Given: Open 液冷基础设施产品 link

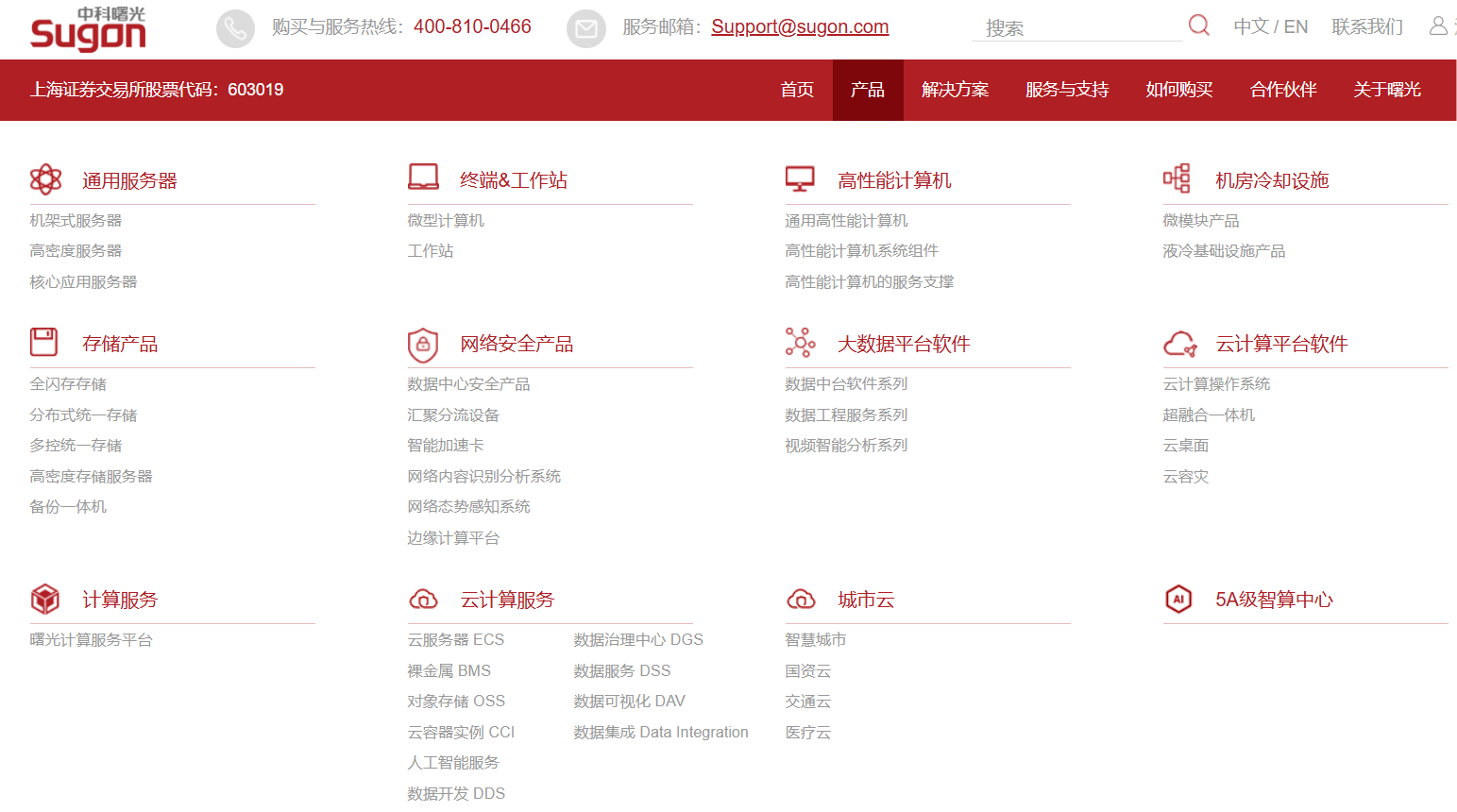Looking at the screenshot, I should [1224, 250].
